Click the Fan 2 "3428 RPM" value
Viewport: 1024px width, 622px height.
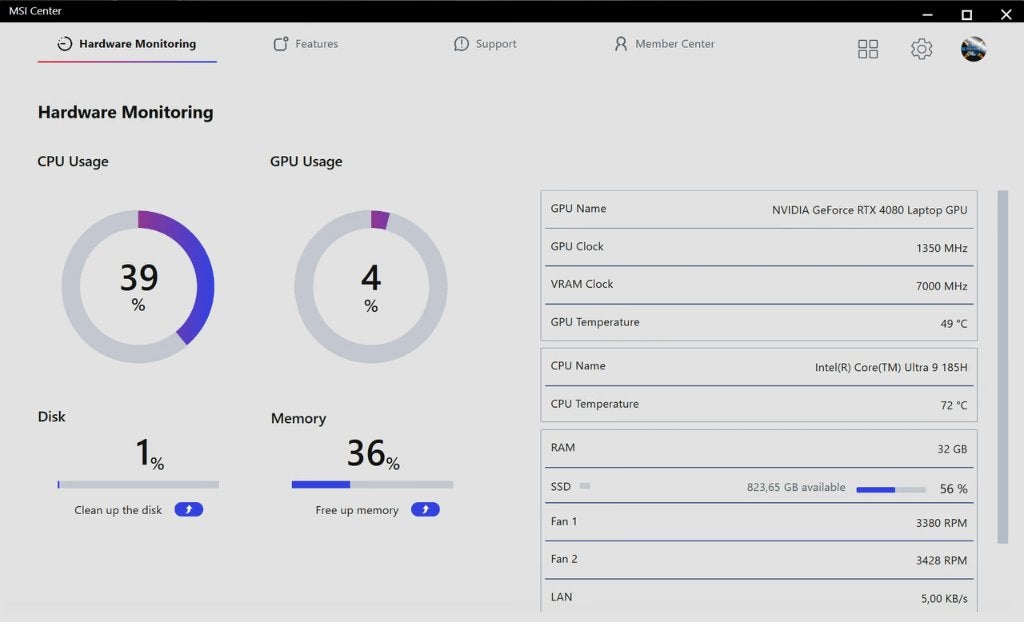click(x=941, y=561)
